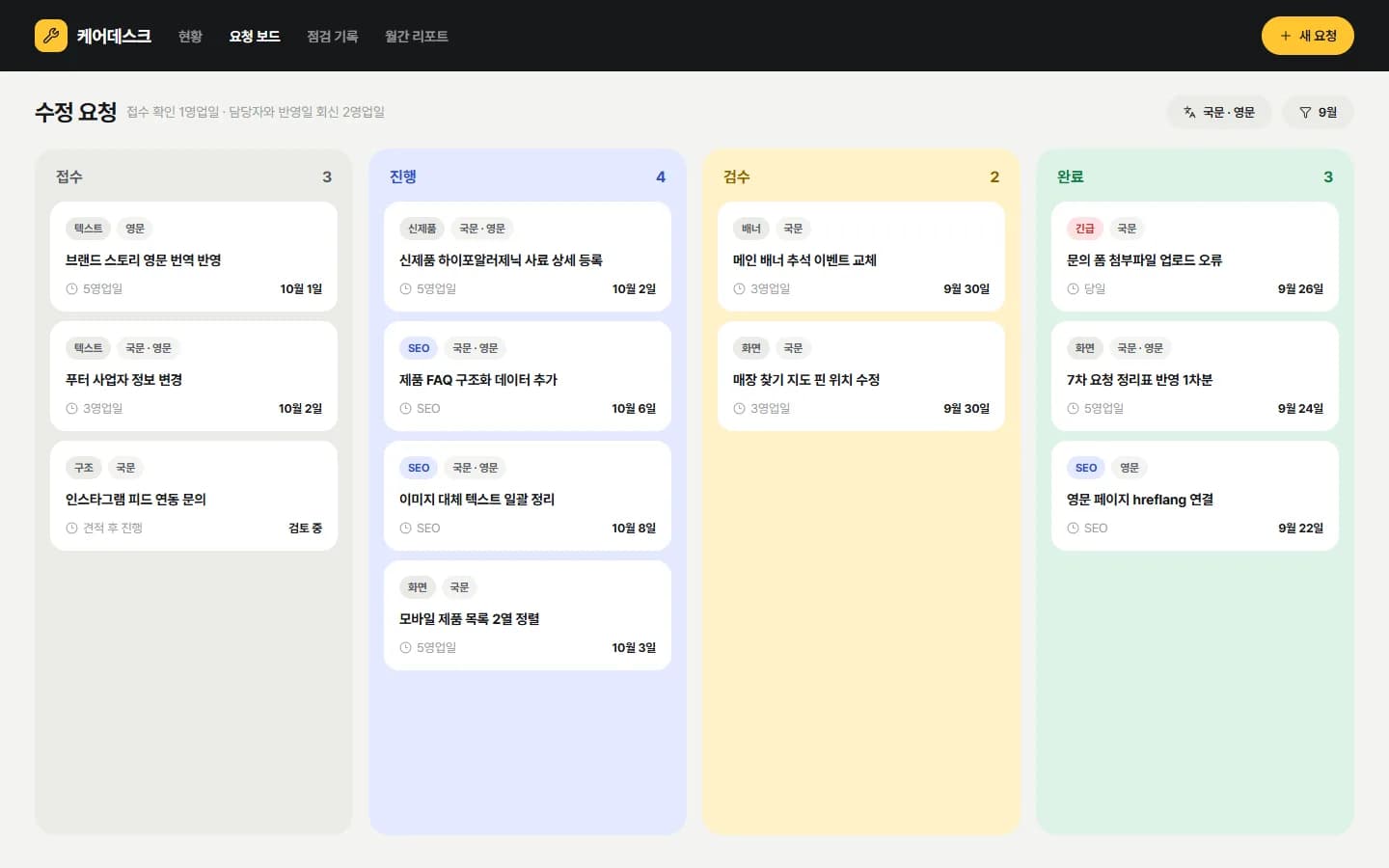Click the 검수 column heading

[x=737, y=176]
